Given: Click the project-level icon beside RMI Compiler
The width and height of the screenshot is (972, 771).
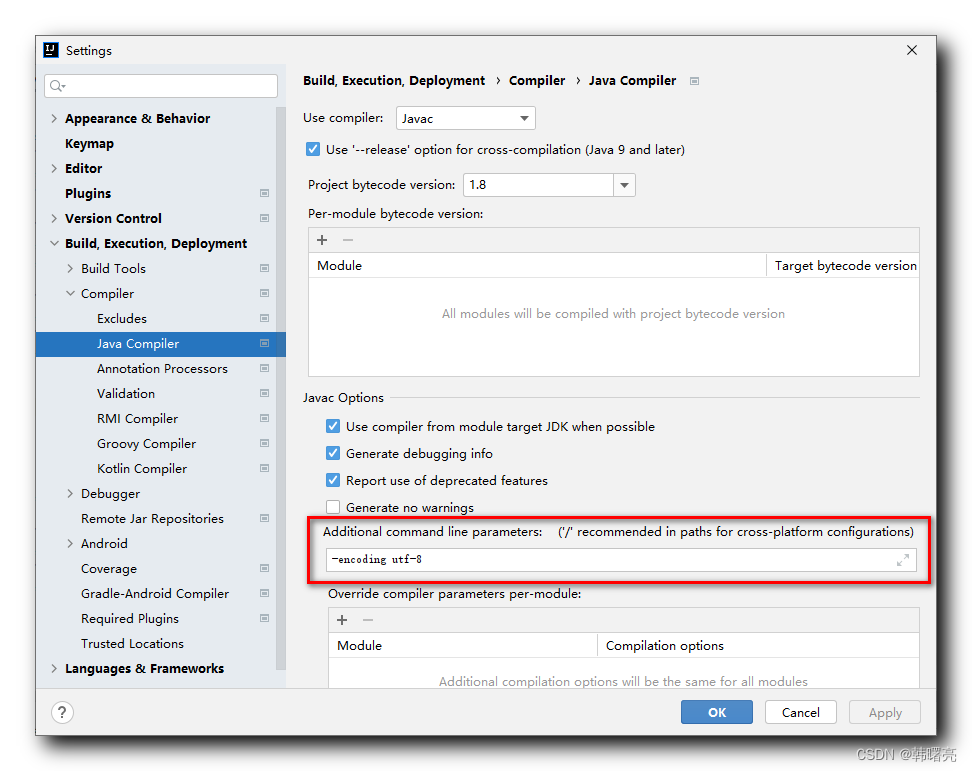Looking at the screenshot, I should pos(264,418).
